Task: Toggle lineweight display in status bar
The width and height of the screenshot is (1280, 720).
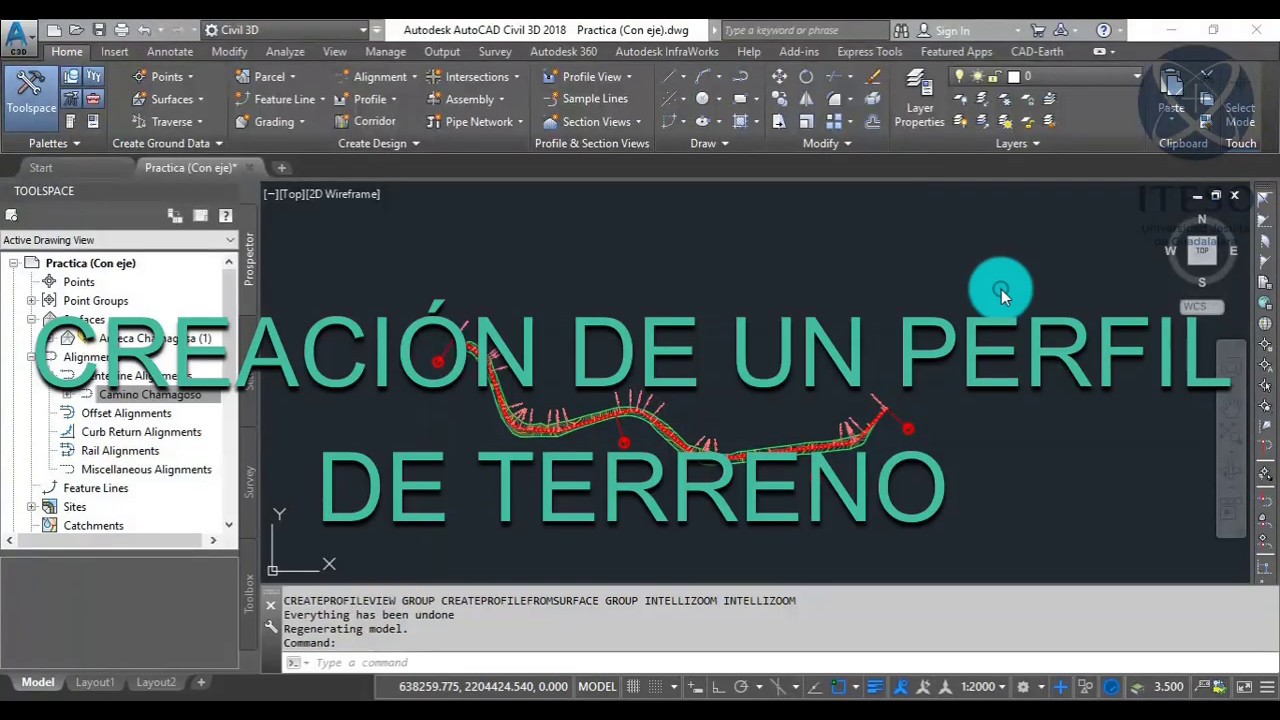Action: [x=875, y=687]
